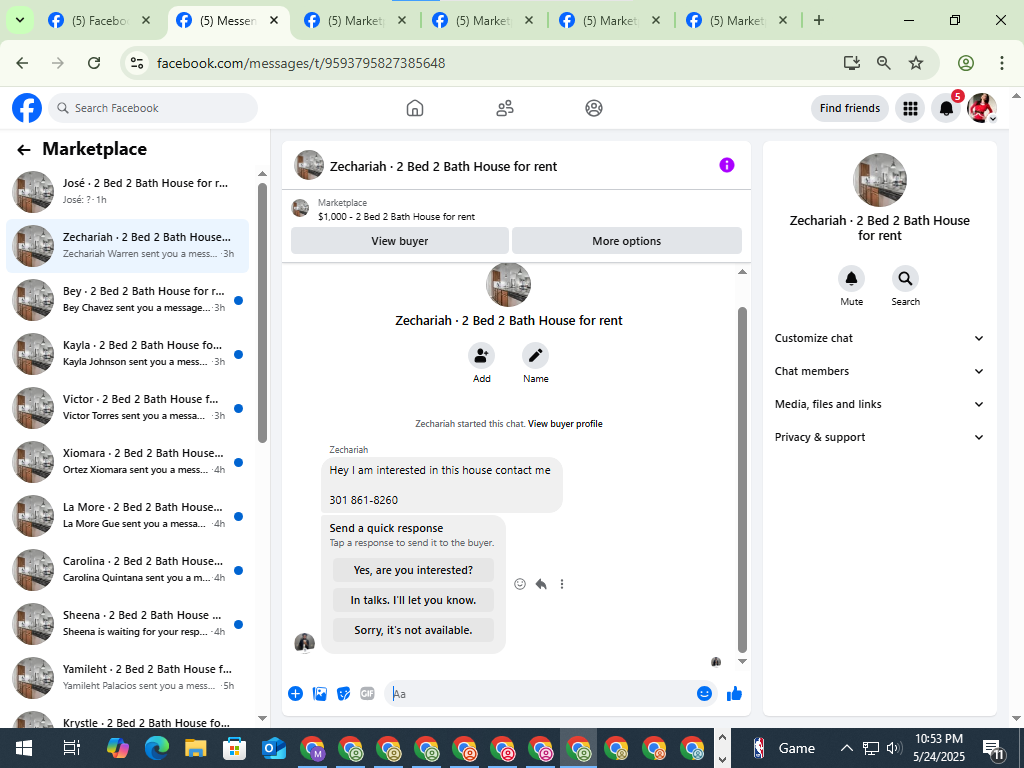
Task: Open Outlook from the taskbar
Action: [274, 748]
